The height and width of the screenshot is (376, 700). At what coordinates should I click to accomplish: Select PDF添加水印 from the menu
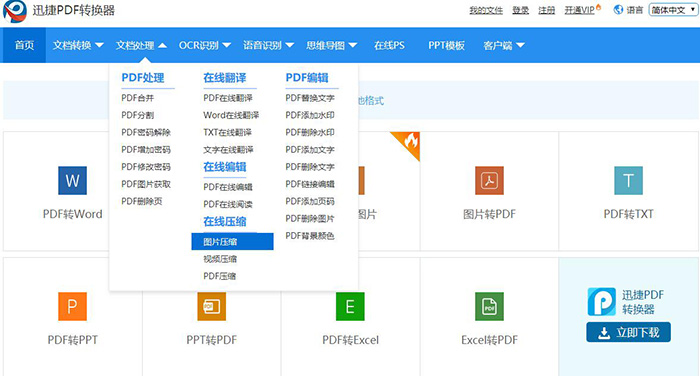click(310, 115)
